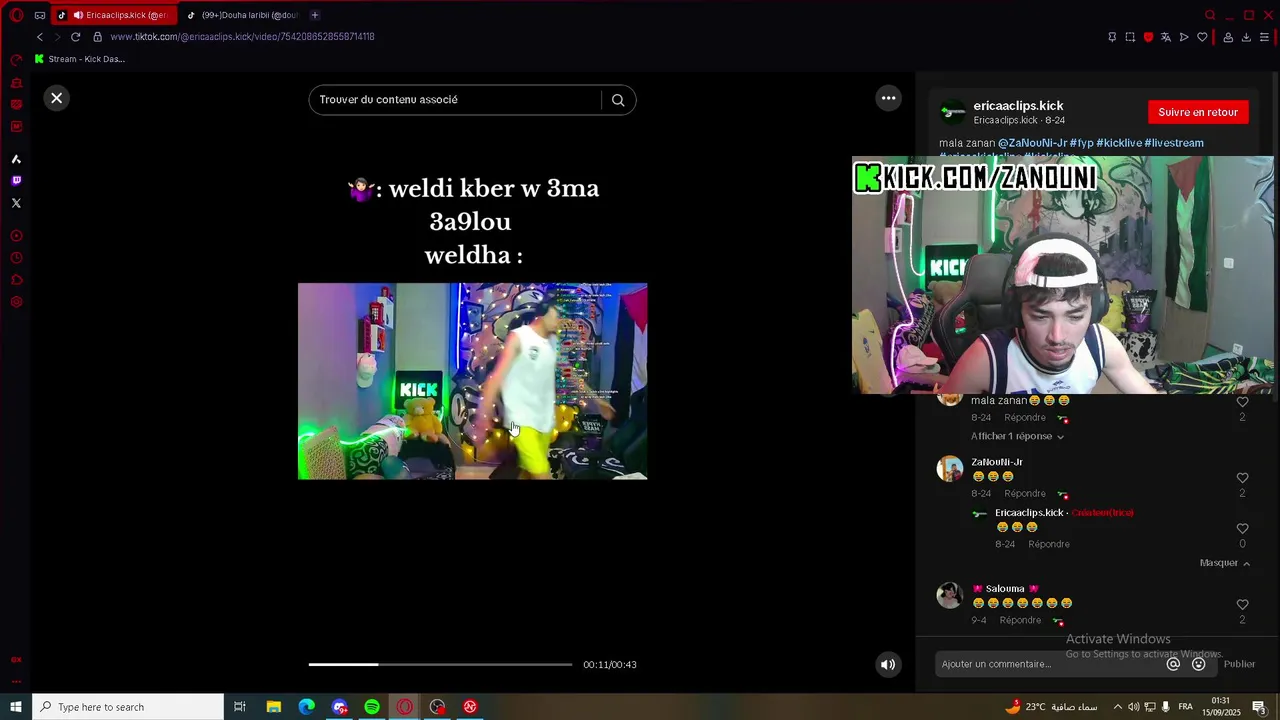
Task: Open the Windows notification center
Action: tap(1259, 707)
